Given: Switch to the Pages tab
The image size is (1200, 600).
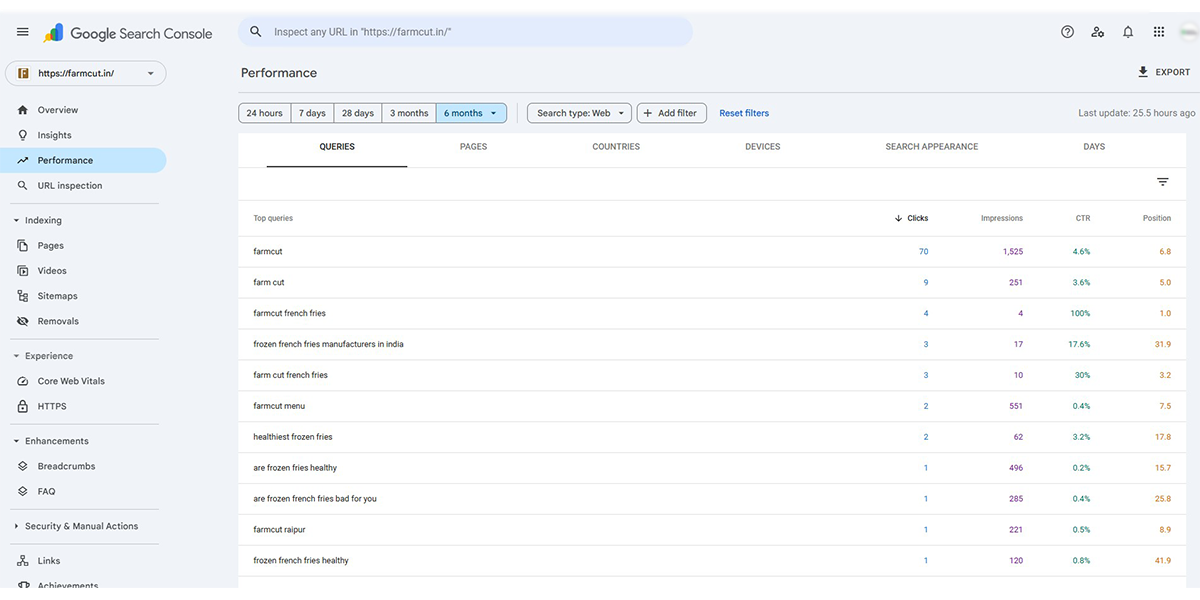Looking at the screenshot, I should click(x=473, y=147).
